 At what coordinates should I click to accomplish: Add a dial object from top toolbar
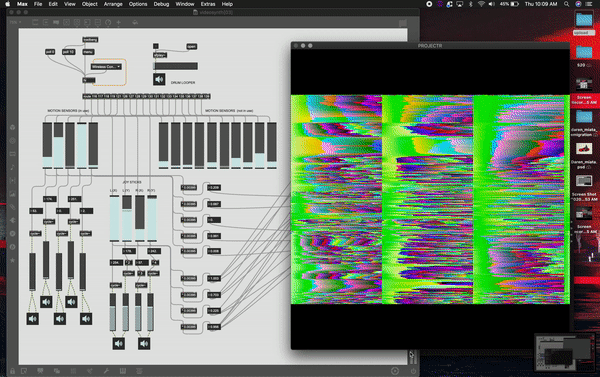tap(108, 23)
